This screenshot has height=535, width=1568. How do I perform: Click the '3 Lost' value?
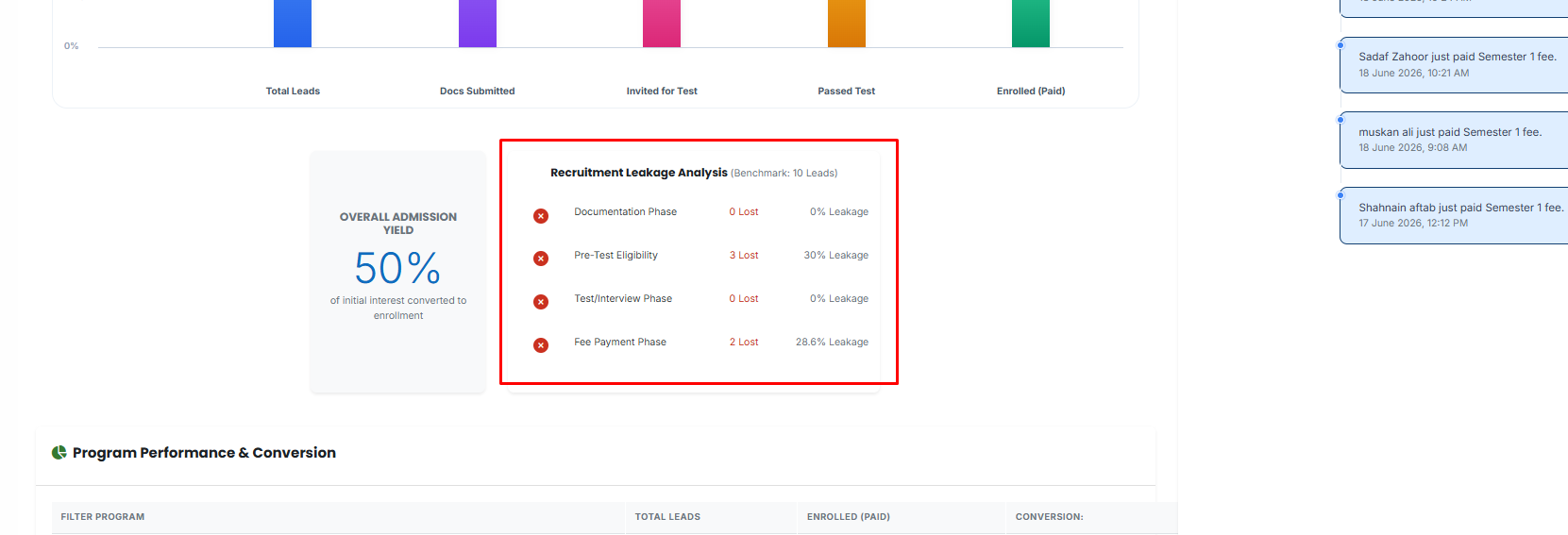(x=744, y=255)
